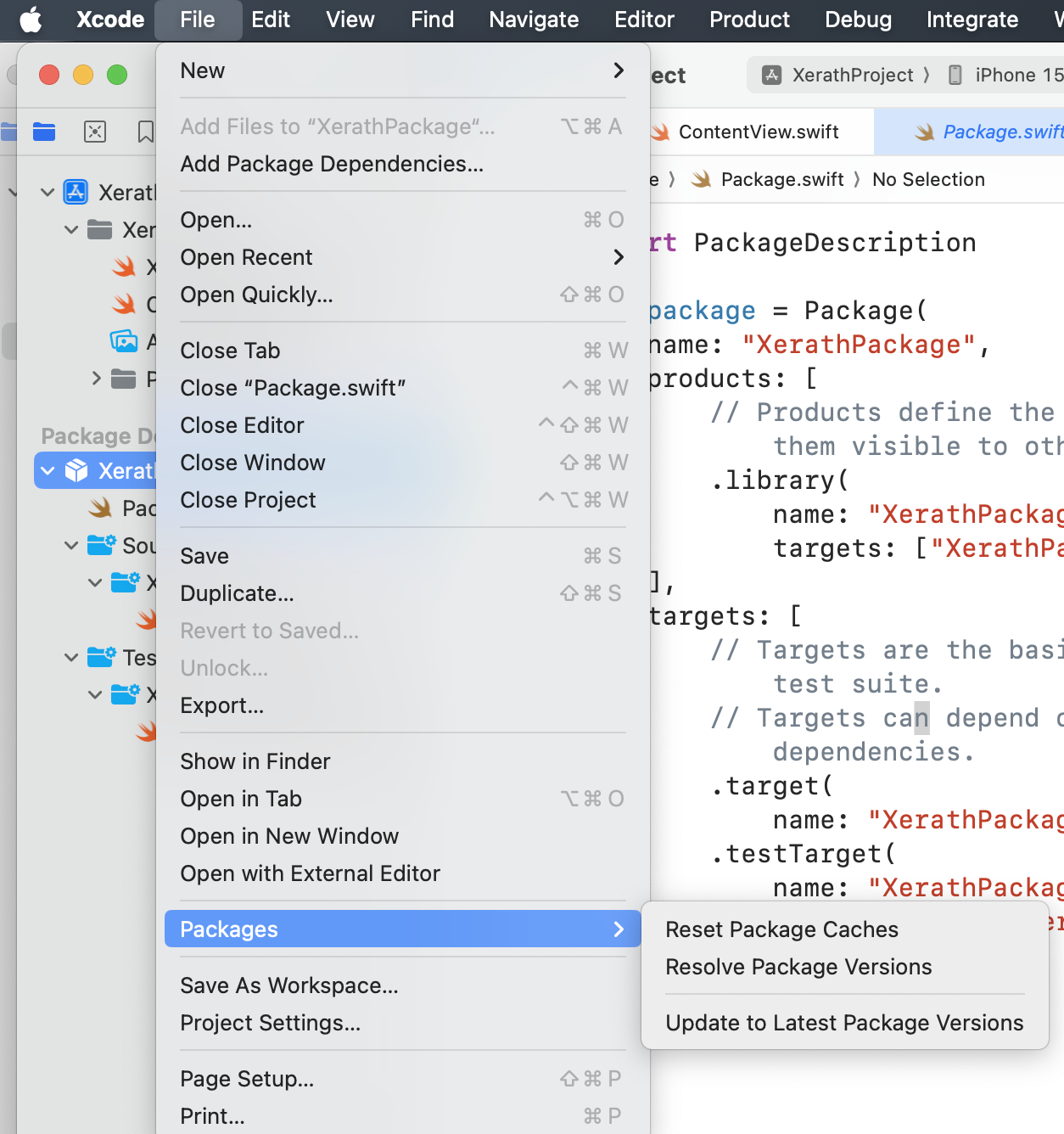
Task: Open the Product menu
Action: tap(749, 20)
